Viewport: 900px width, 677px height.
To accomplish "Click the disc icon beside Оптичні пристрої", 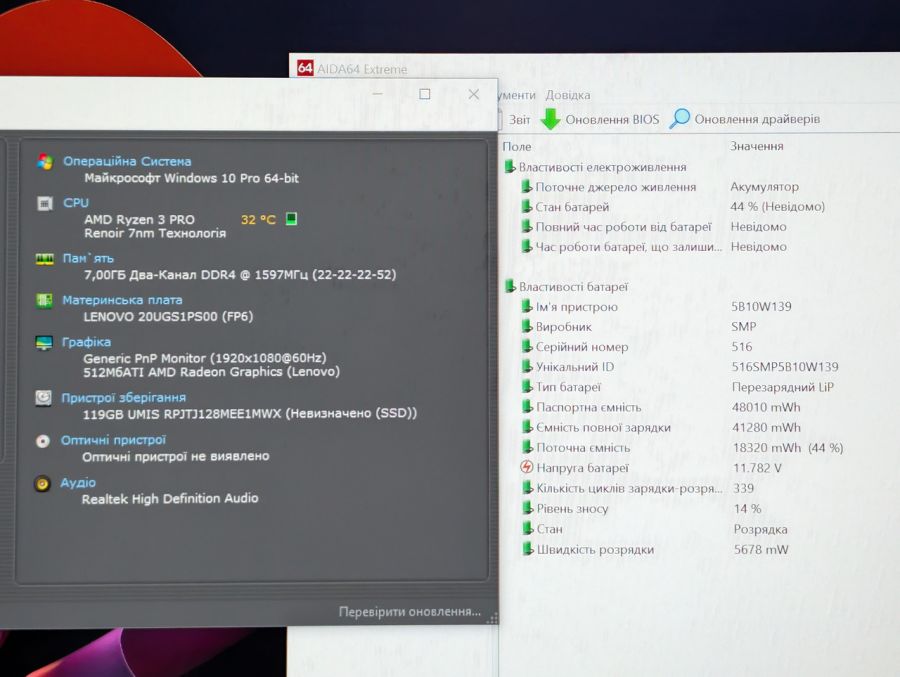I will click(42, 441).
